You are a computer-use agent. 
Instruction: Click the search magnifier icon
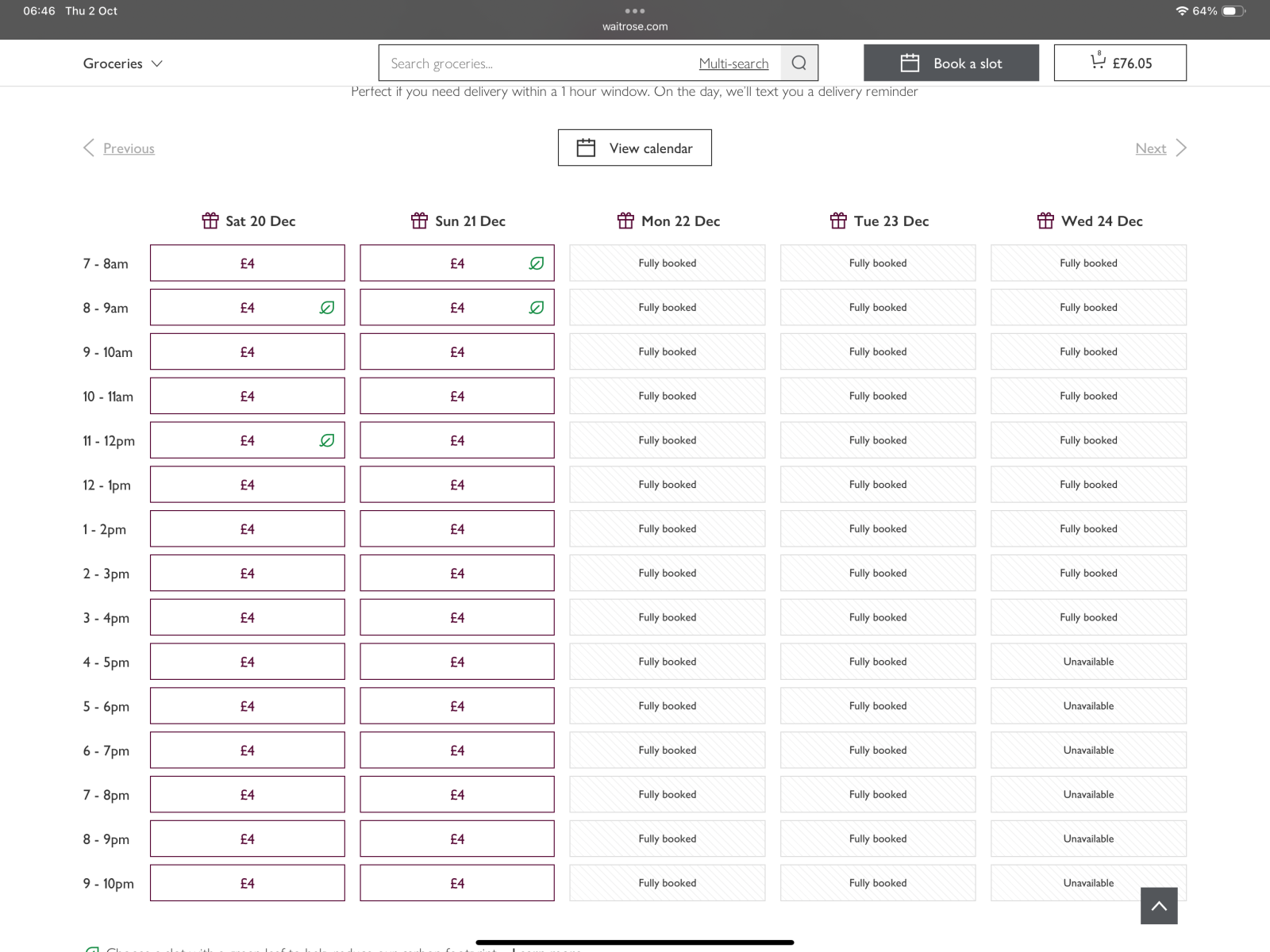point(799,63)
